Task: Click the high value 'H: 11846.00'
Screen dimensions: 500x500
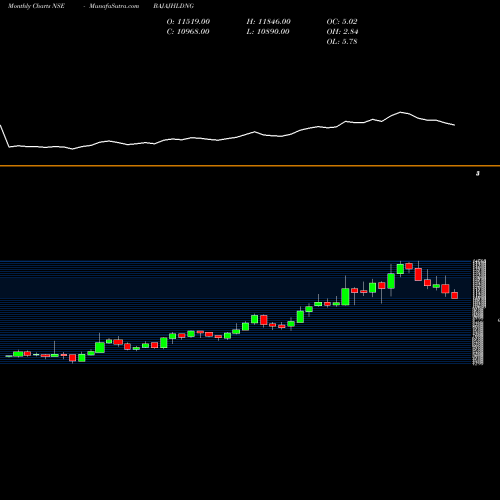Action: click(x=268, y=21)
